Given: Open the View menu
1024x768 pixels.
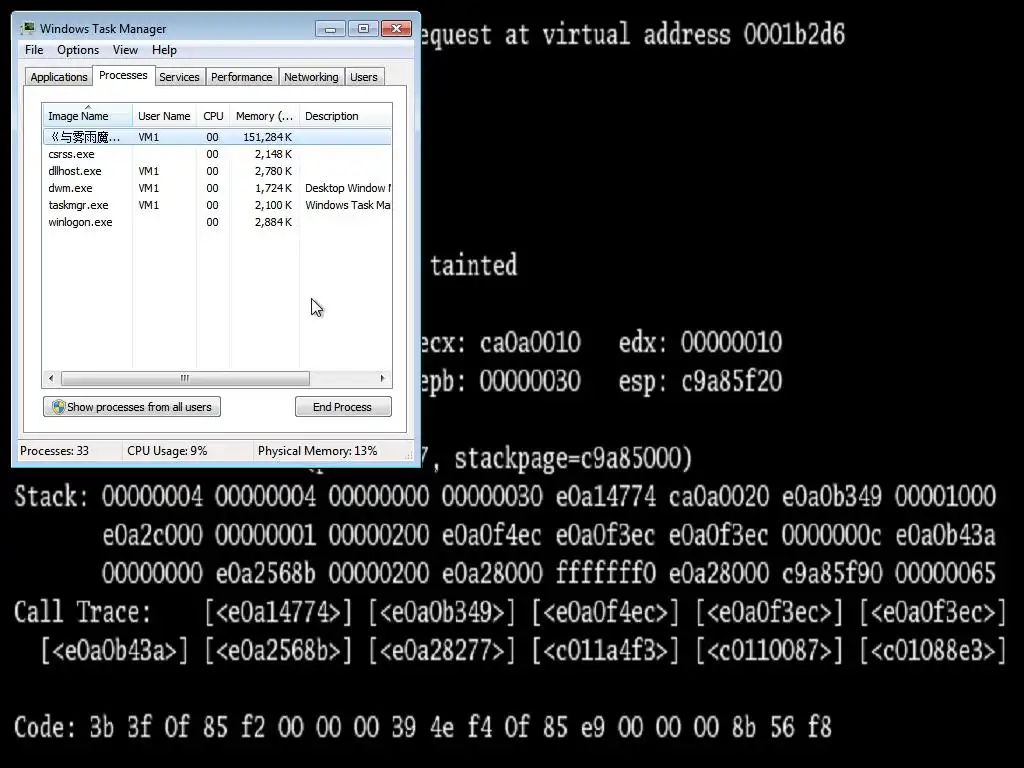Looking at the screenshot, I should [x=125, y=50].
